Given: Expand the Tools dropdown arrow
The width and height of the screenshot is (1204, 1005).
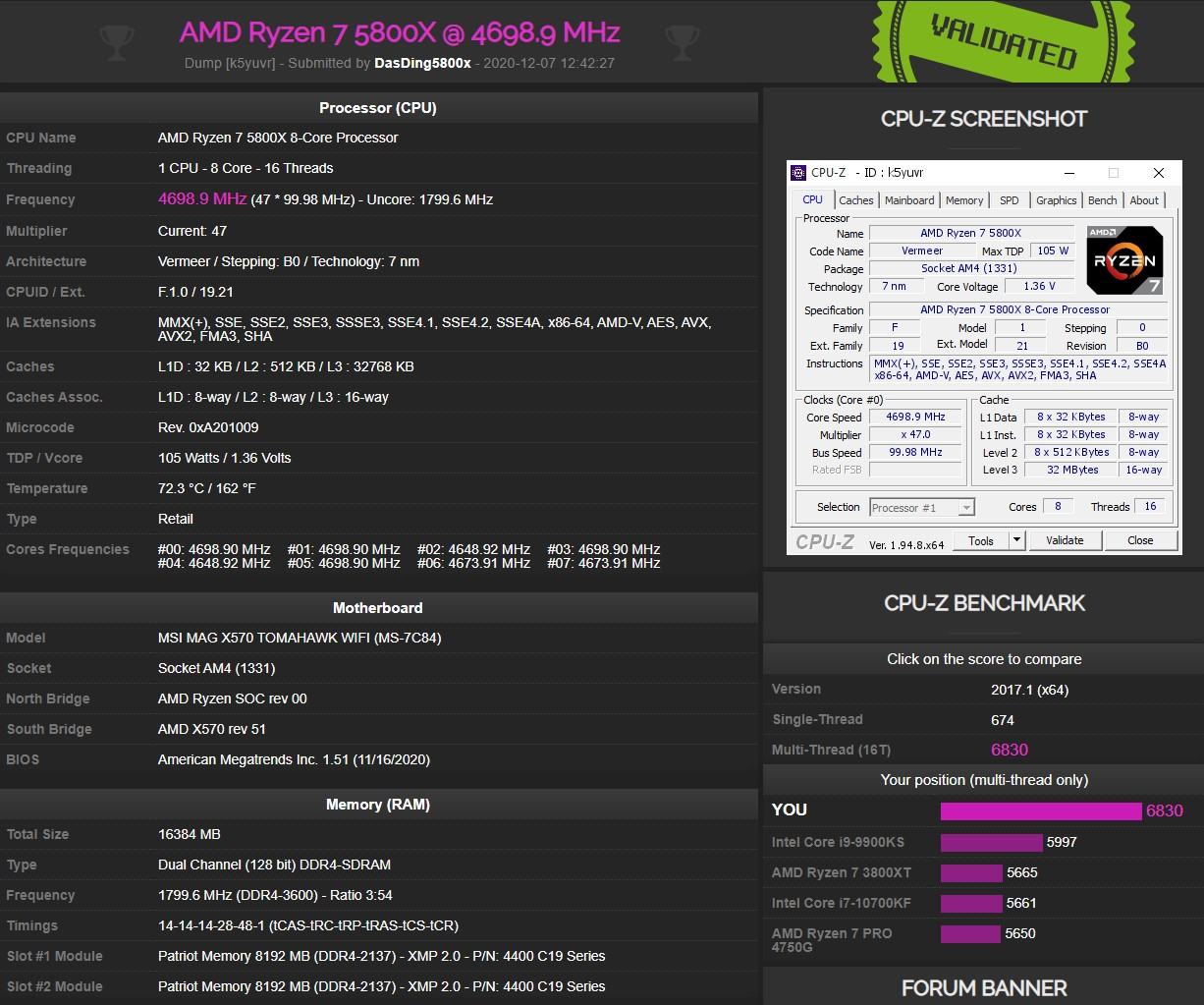Looking at the screenshot, I should (x=1016, y=540).
